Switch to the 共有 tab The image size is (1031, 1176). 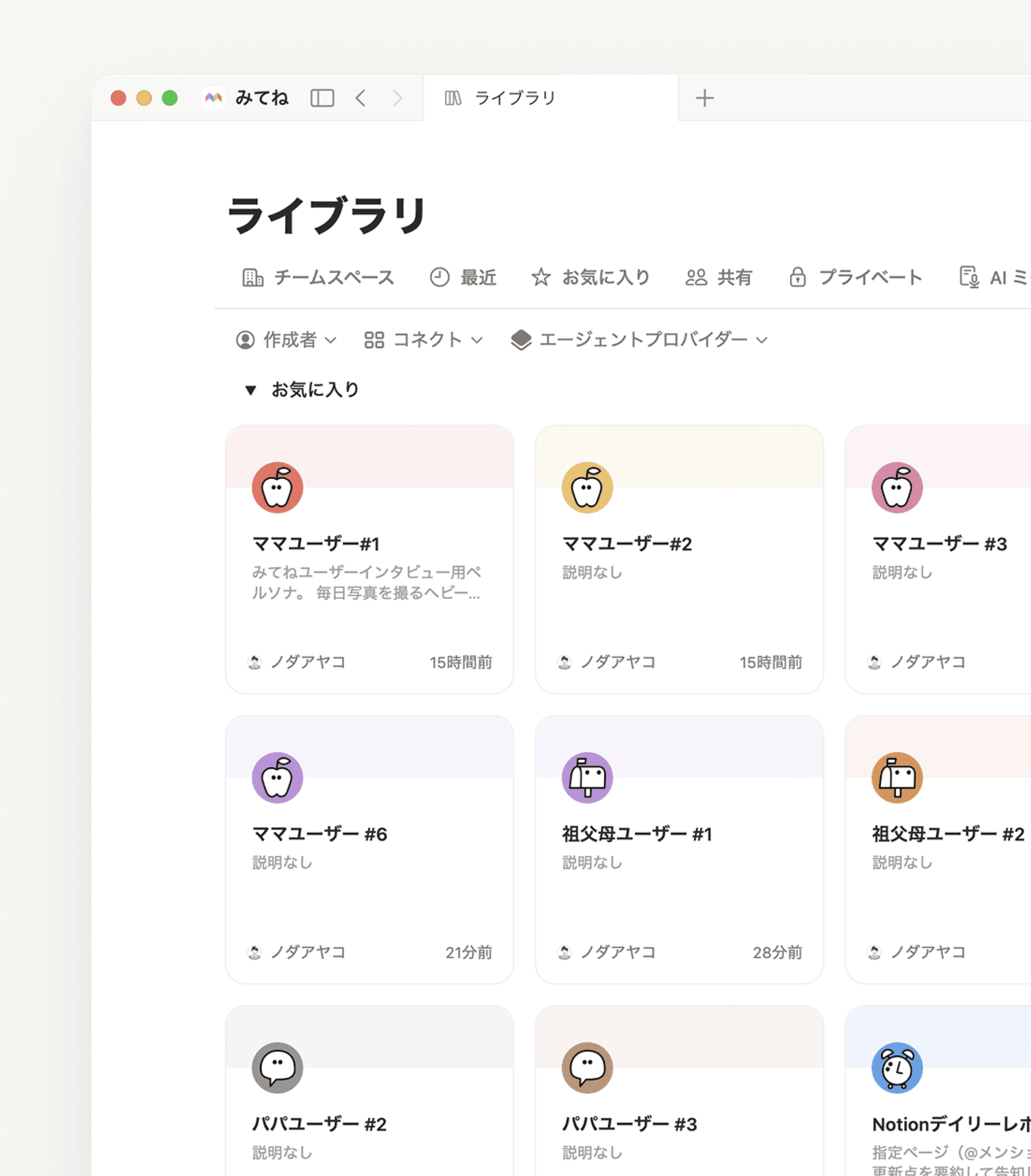click(719, 277)
